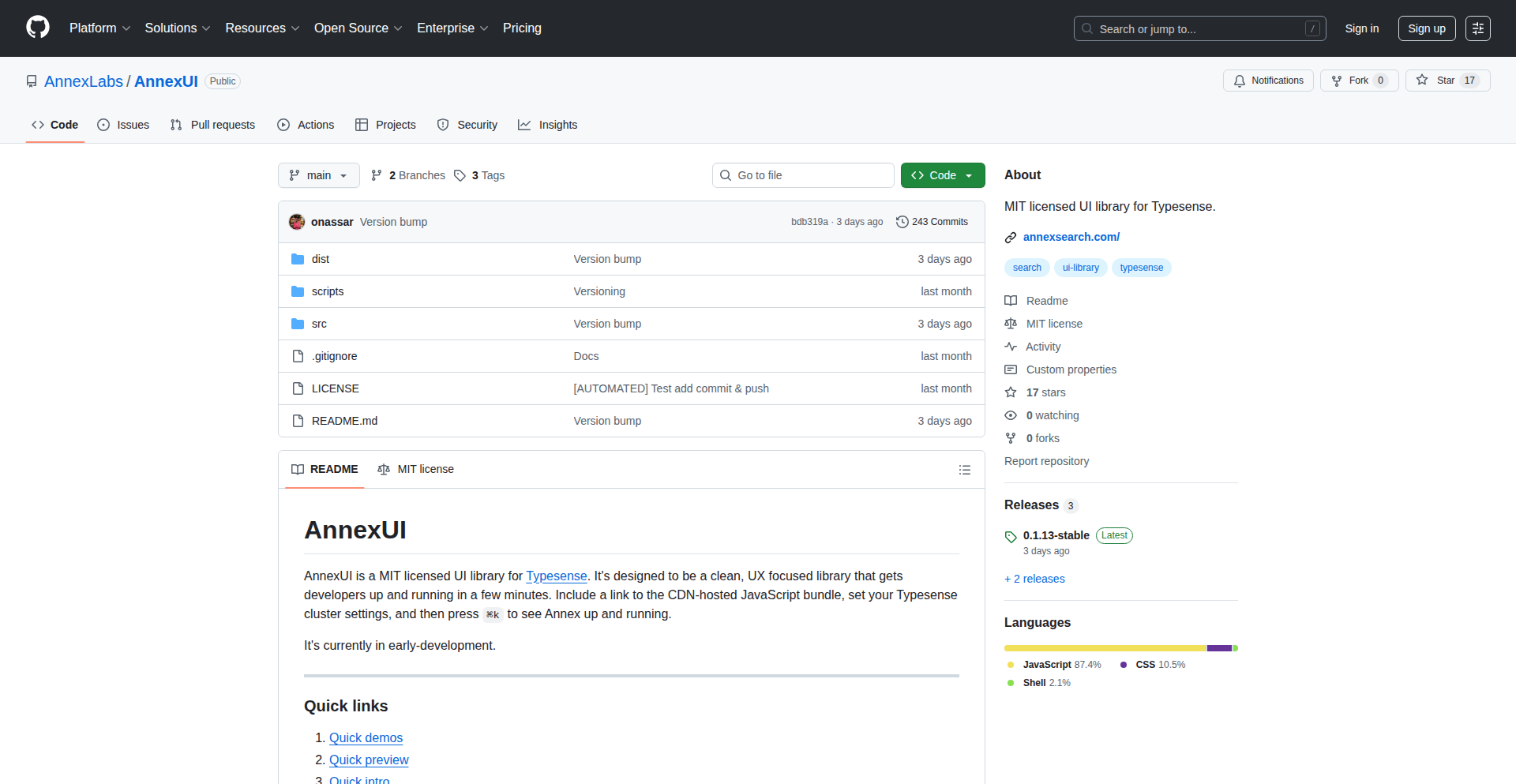Open the 243 Commits link
The image size is (1516, 784).
point(932,222)
